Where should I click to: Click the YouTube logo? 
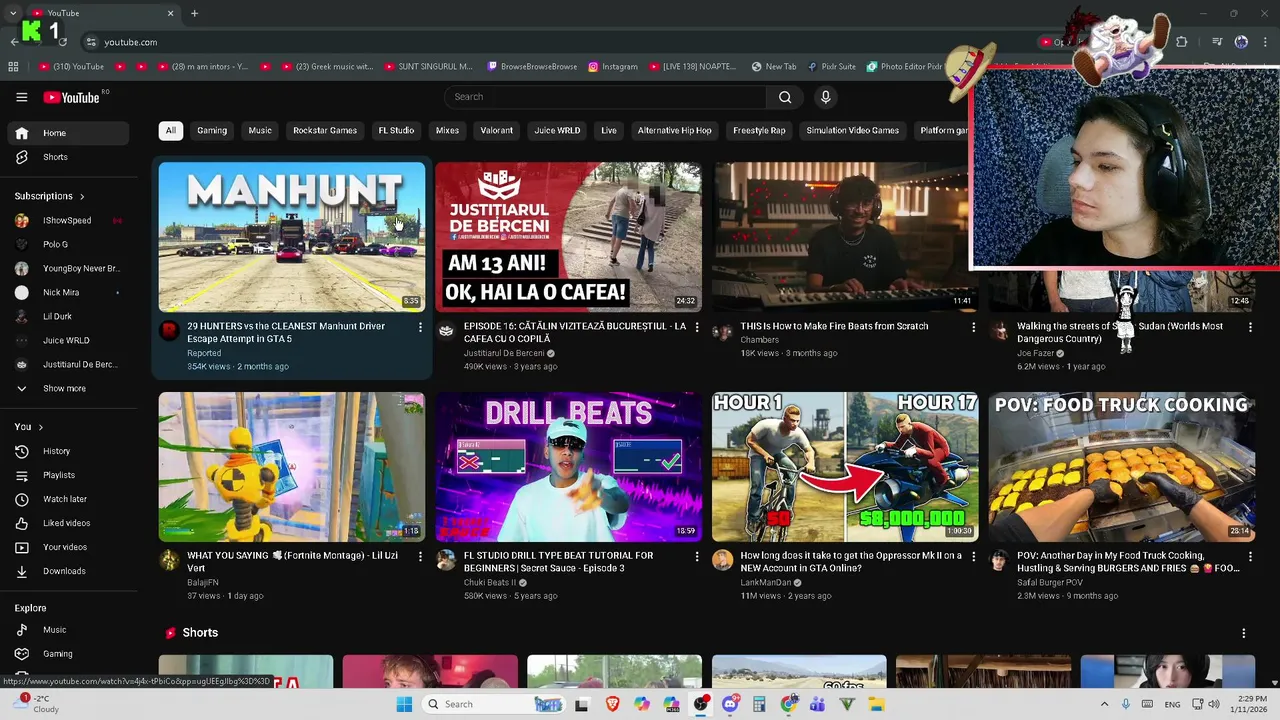tap(71, 97)
